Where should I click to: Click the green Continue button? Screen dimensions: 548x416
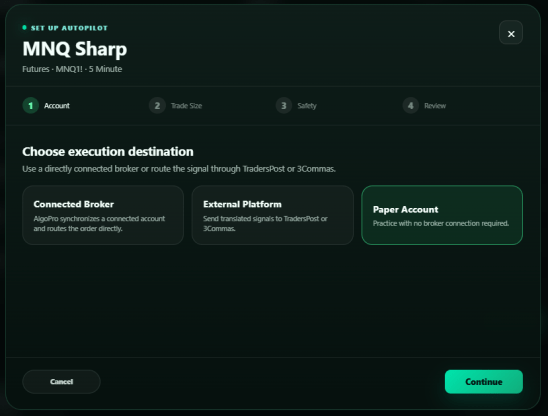pos(484,382)
